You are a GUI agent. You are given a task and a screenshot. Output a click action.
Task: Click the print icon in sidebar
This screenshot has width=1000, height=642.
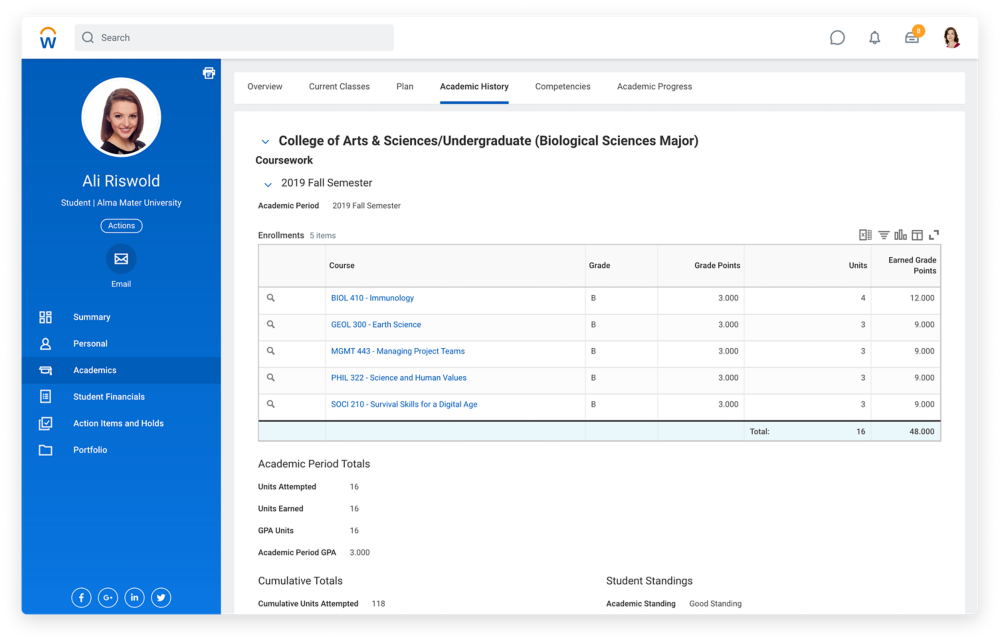pyautogui.click(x=209, y=73)
